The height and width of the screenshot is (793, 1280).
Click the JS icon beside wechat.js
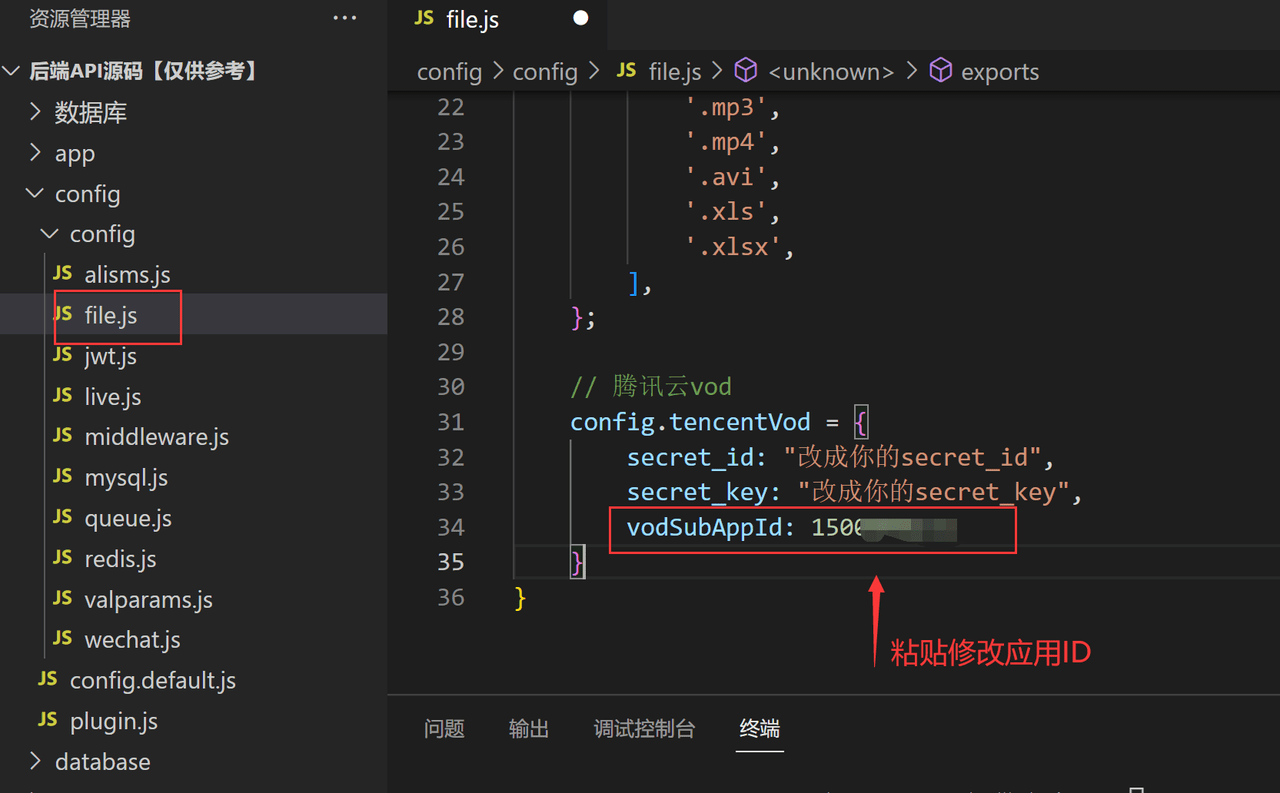pyautogui.click(x=62, y=638)
